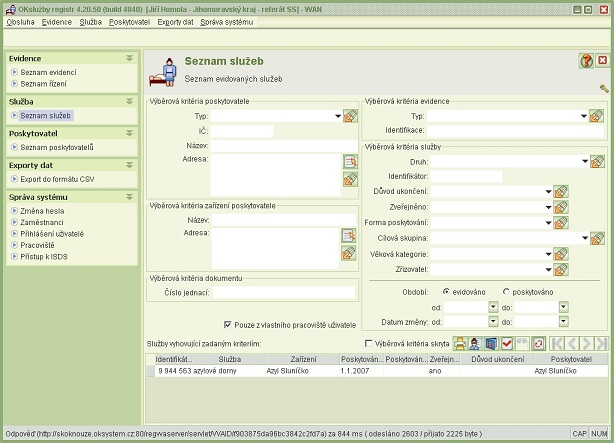Image resolution: width=614 pixels, height=443 pixels.
Task: Check 'Výběrová kritéria skryta' checkbox
Action: (368, 343)
